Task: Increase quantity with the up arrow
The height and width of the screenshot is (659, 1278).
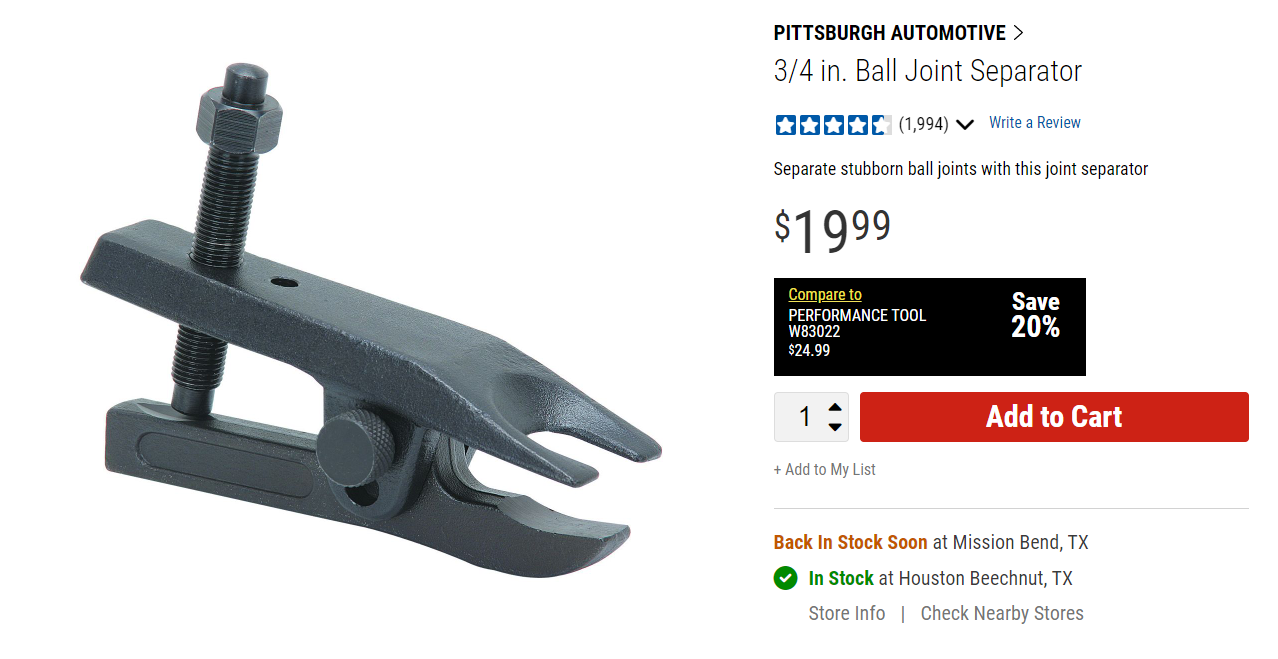Action: [x=835, y=407]
